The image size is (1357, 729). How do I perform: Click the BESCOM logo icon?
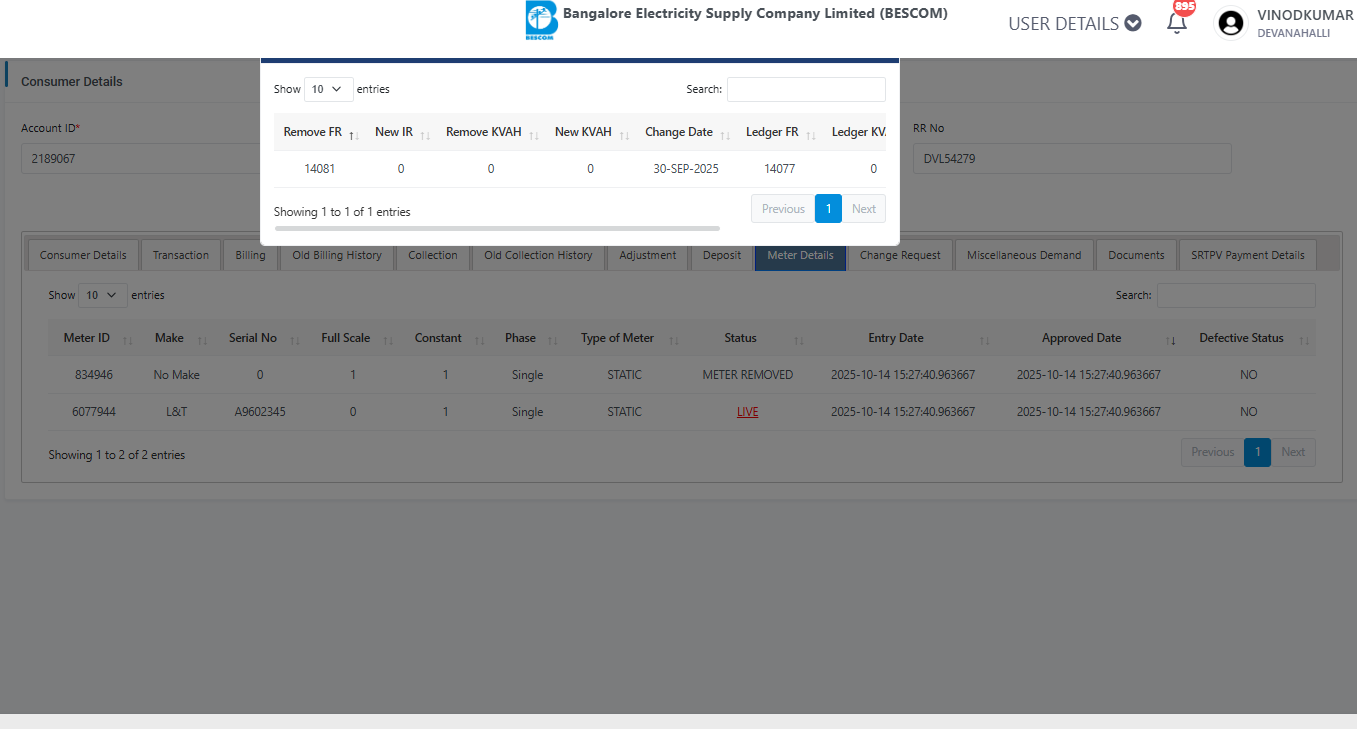point(541,20)
